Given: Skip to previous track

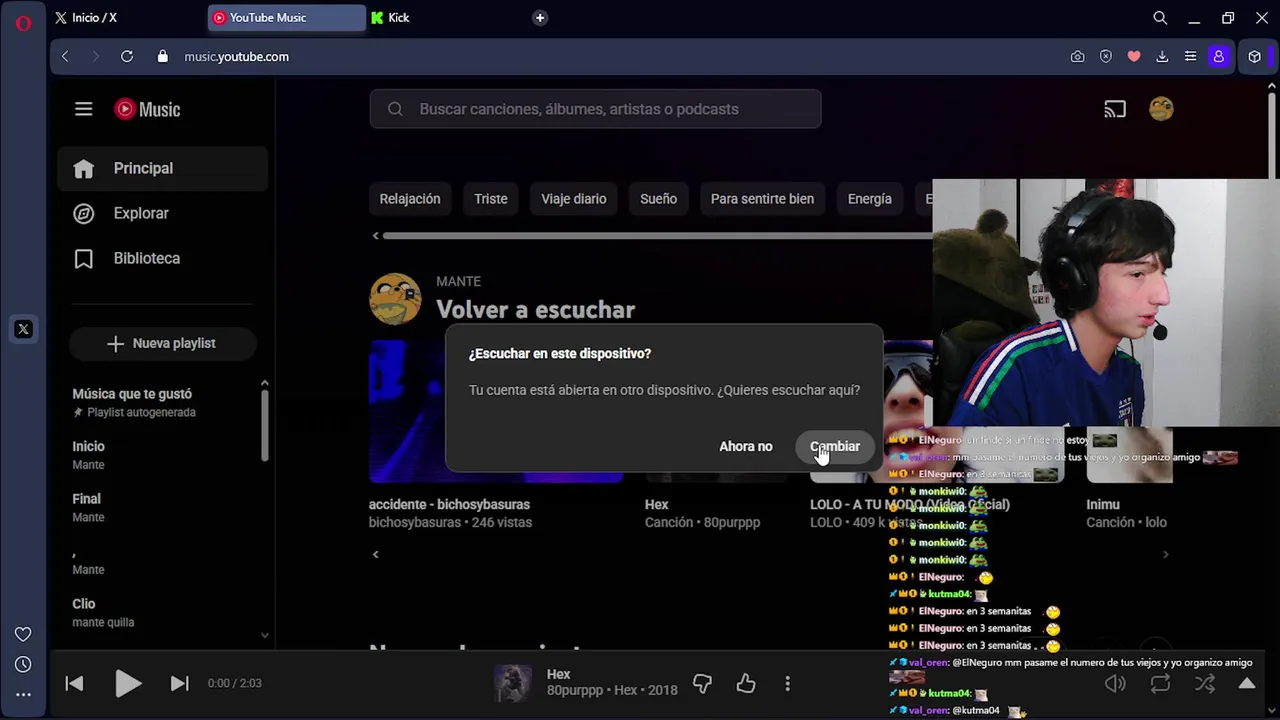Looking at the screenshot, I should coord(74,683).
